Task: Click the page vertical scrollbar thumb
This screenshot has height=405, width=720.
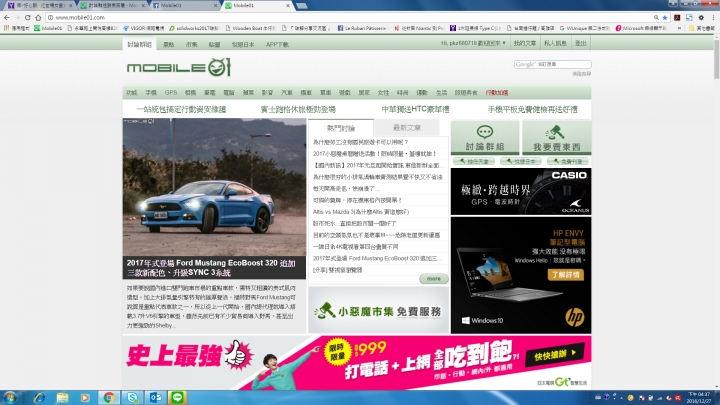Action: click(x=716, y=58)
